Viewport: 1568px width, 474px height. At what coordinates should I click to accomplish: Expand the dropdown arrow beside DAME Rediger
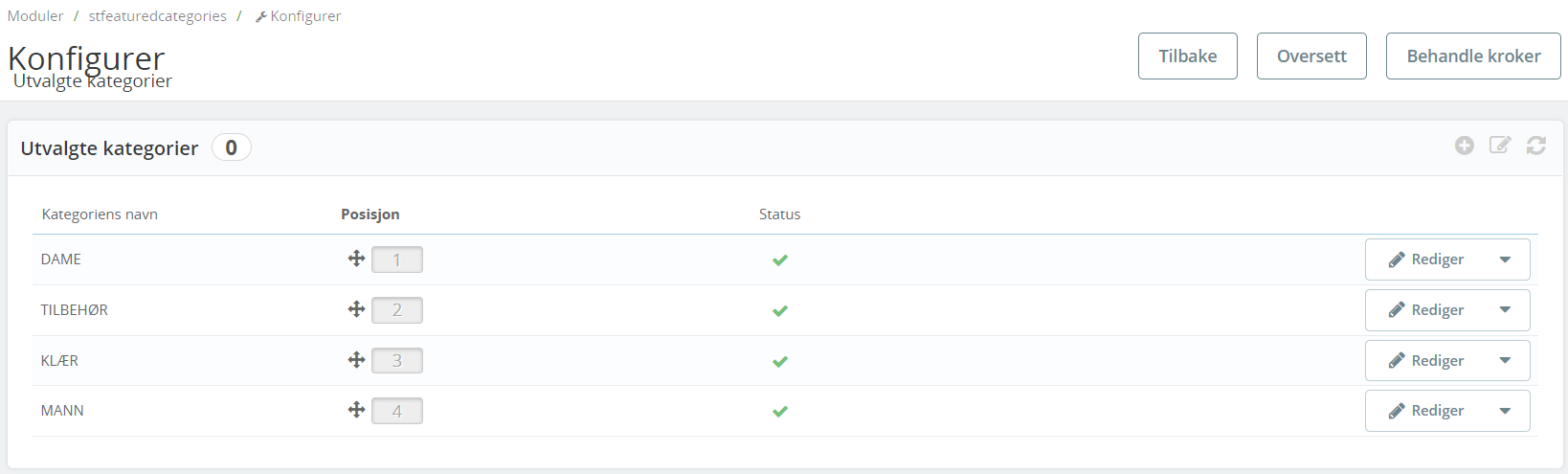pyautogui.click(x=1505, y=260)
